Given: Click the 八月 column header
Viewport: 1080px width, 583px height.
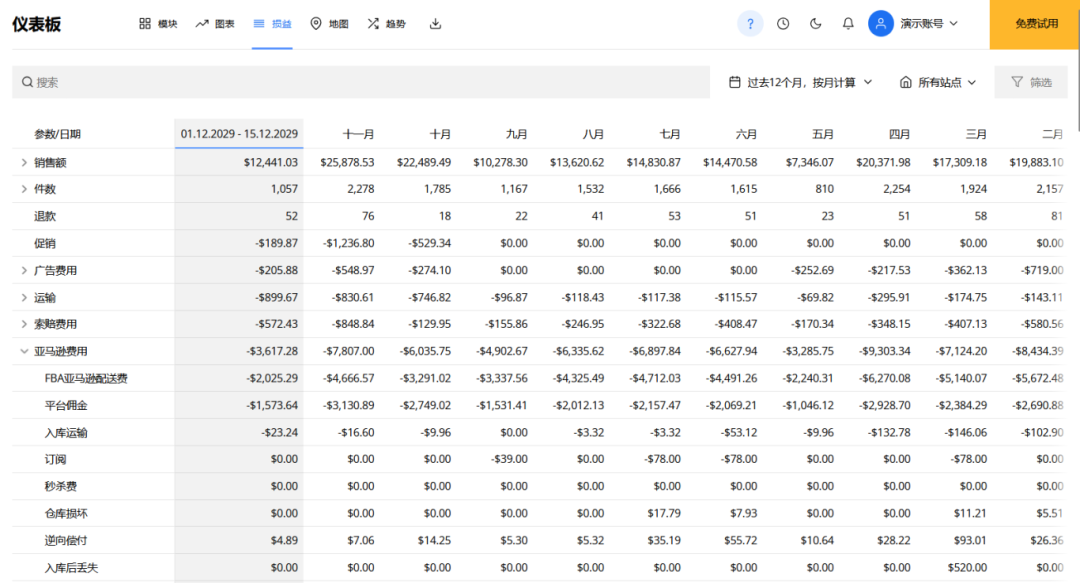Looking at the screenshot, I should 593,134.
